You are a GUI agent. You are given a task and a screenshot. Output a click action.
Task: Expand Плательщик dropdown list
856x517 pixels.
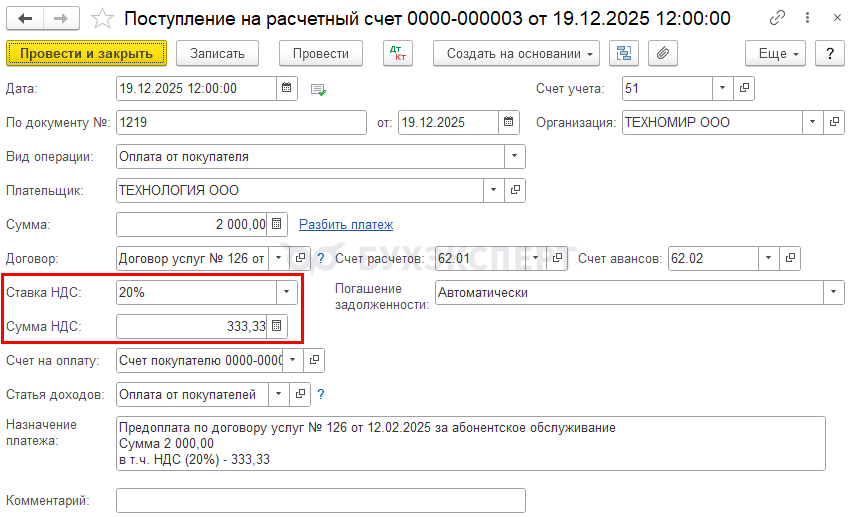point(494,190)
